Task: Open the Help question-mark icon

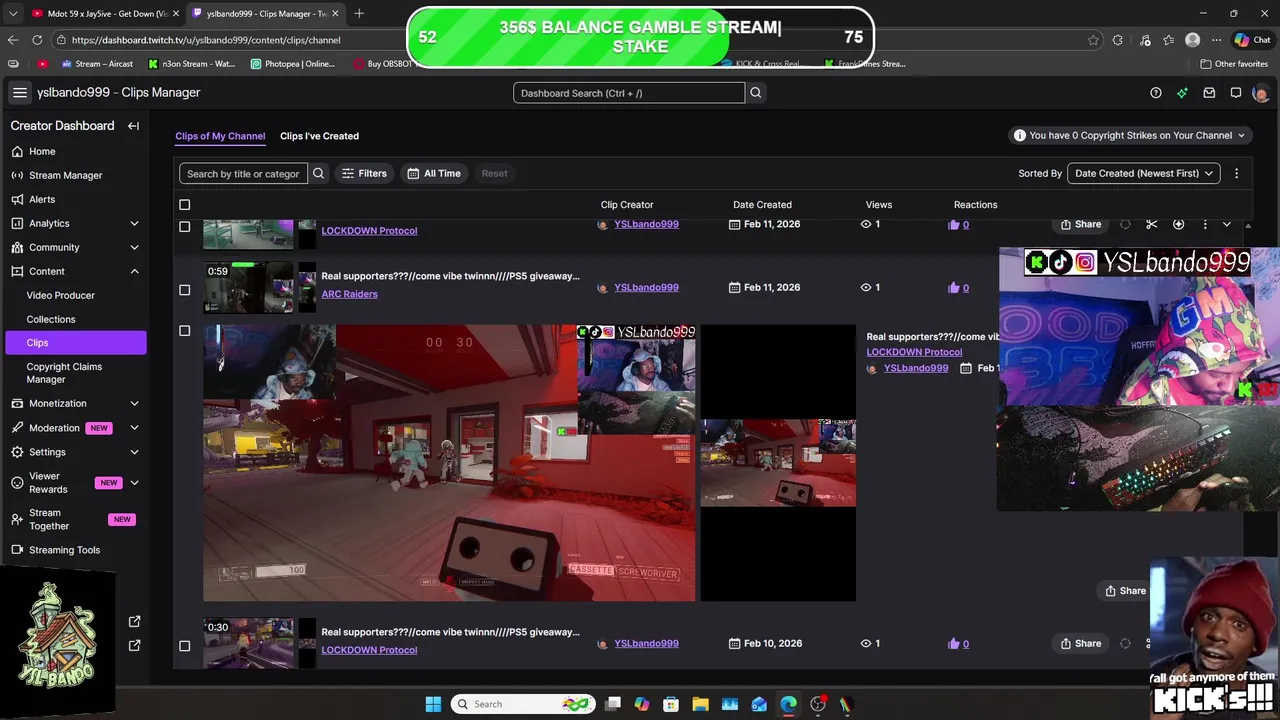Action: point(1156,93)
